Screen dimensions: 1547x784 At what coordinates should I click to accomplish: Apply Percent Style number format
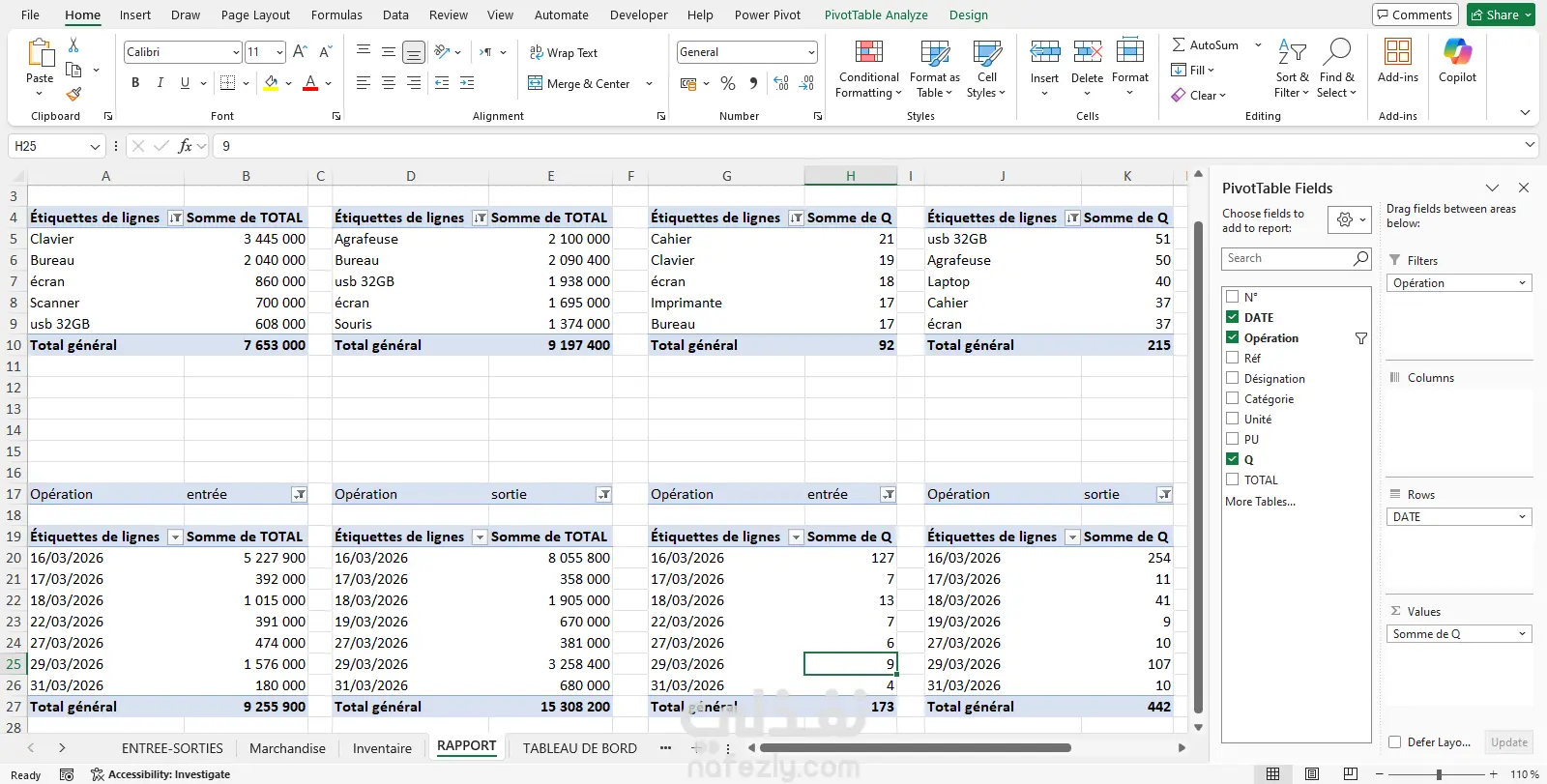tap(728, 84)
